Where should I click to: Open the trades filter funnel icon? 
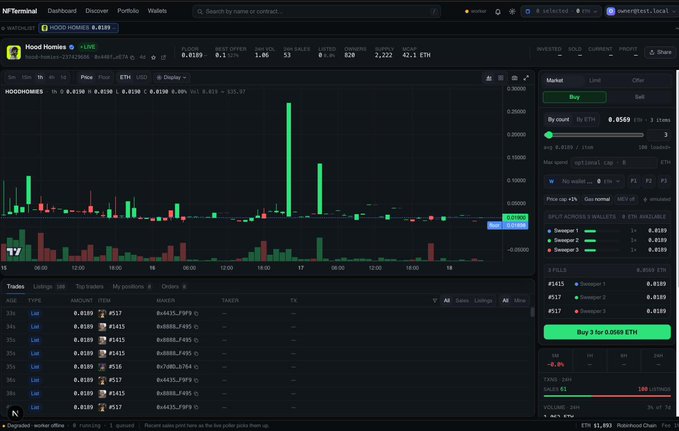(435, 301)
